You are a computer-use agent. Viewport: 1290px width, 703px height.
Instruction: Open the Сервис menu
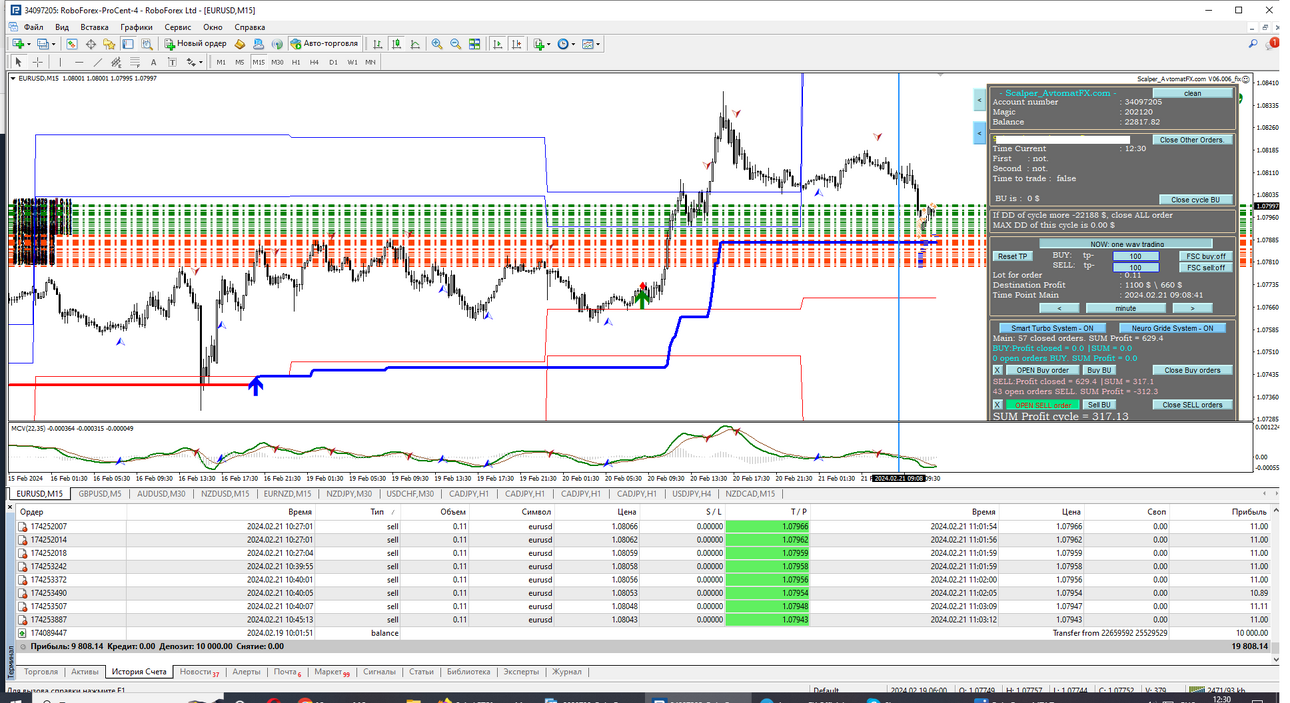point(178,27)
